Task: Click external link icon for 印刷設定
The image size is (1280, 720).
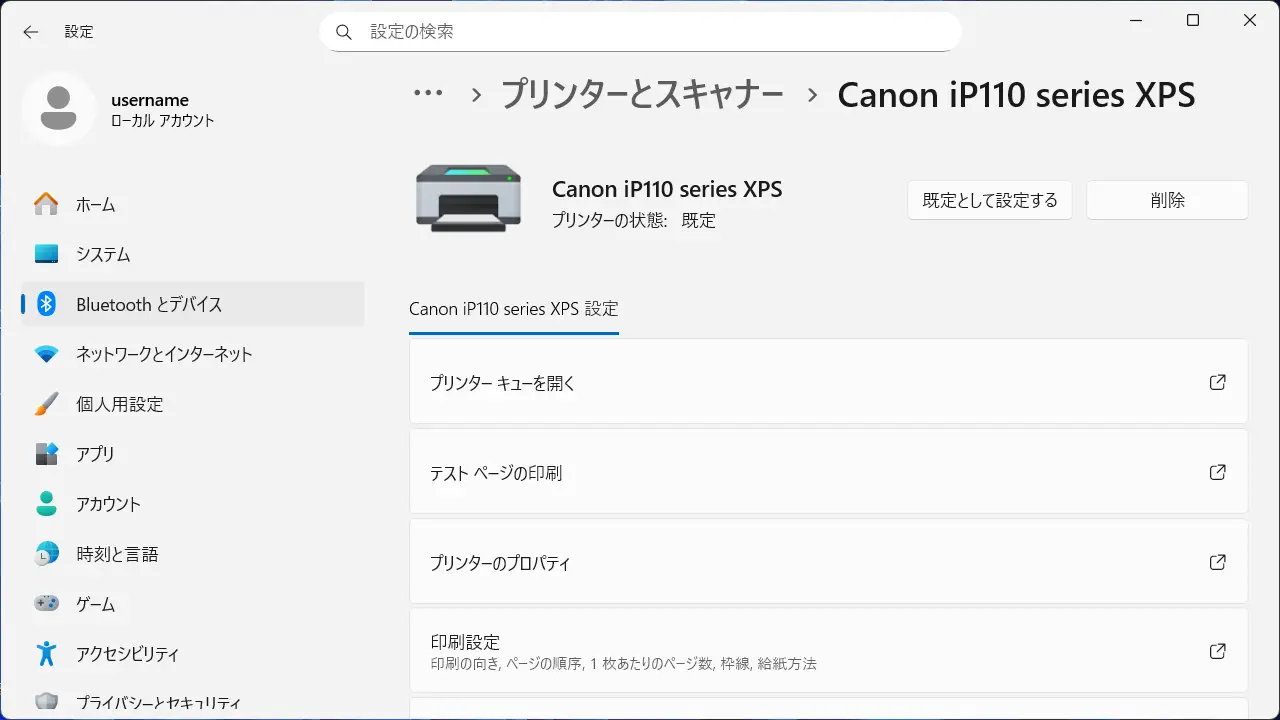Action: pyautogui.click(x=1217, y=651)
